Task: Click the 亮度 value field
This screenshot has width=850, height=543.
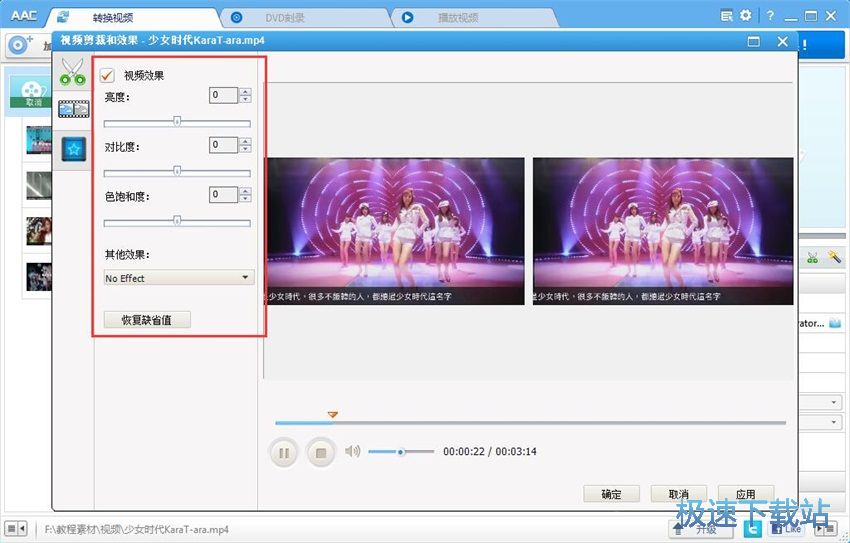Action: [x=223, y=95]
